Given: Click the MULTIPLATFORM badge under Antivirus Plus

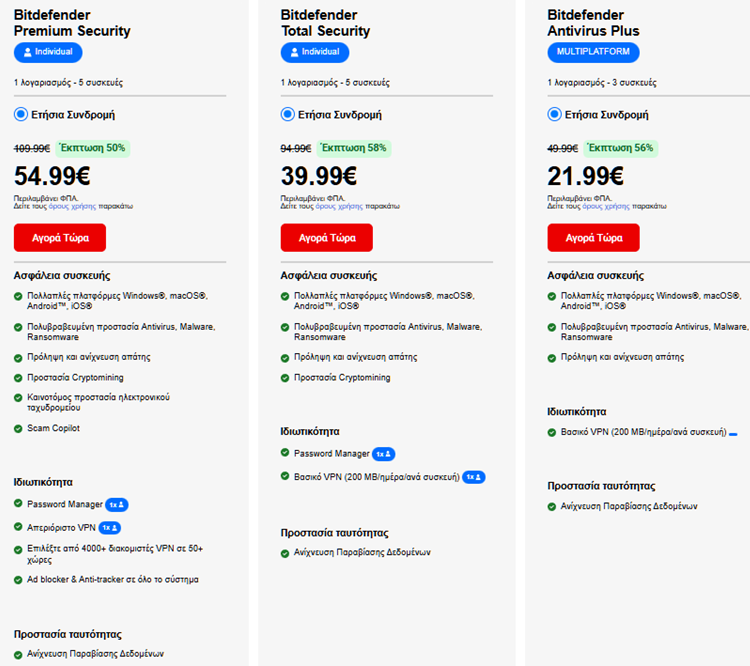Looking at the screenshot, I should (593, 52).
